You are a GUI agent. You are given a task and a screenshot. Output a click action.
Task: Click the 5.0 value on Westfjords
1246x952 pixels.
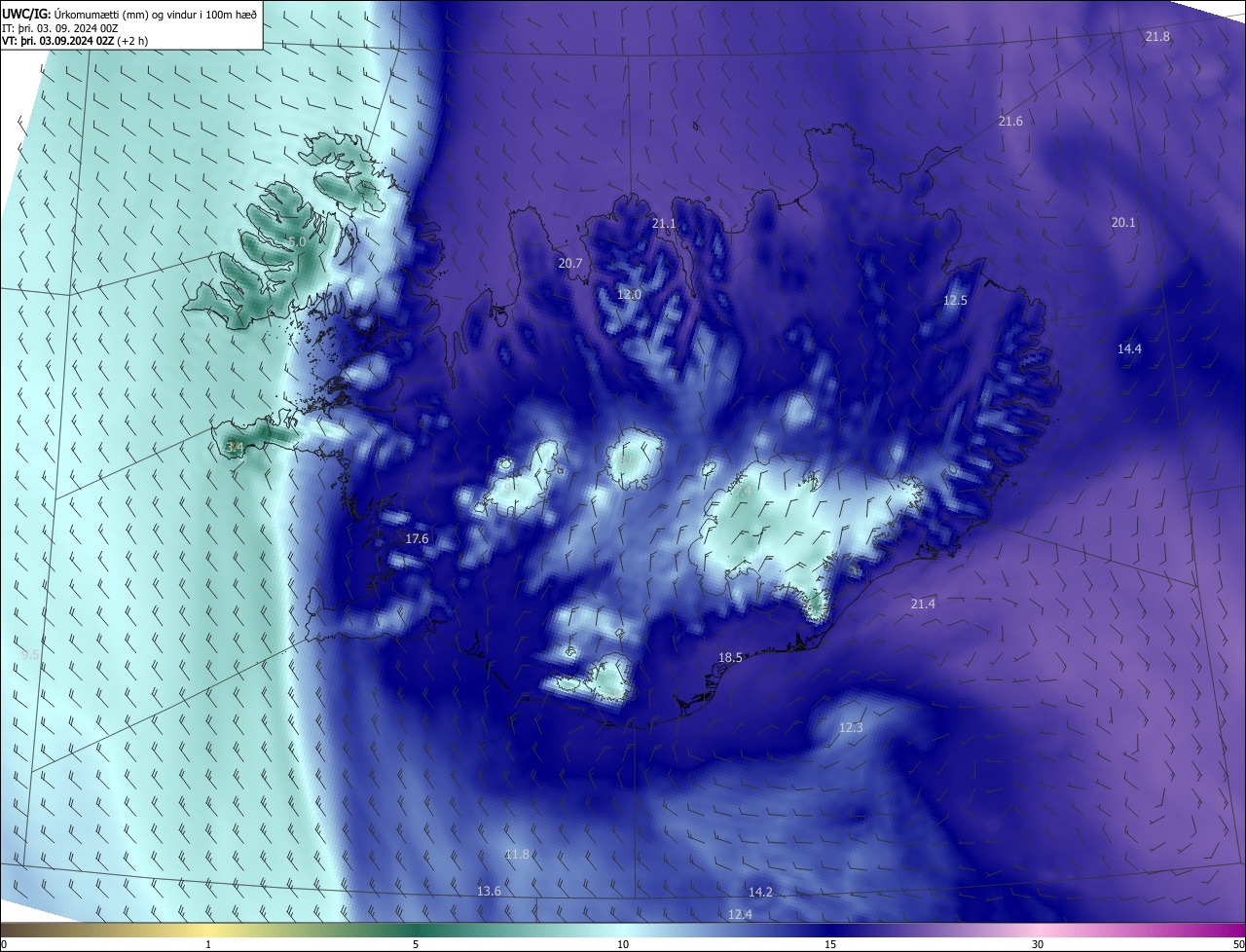click(x=297, y=240)
